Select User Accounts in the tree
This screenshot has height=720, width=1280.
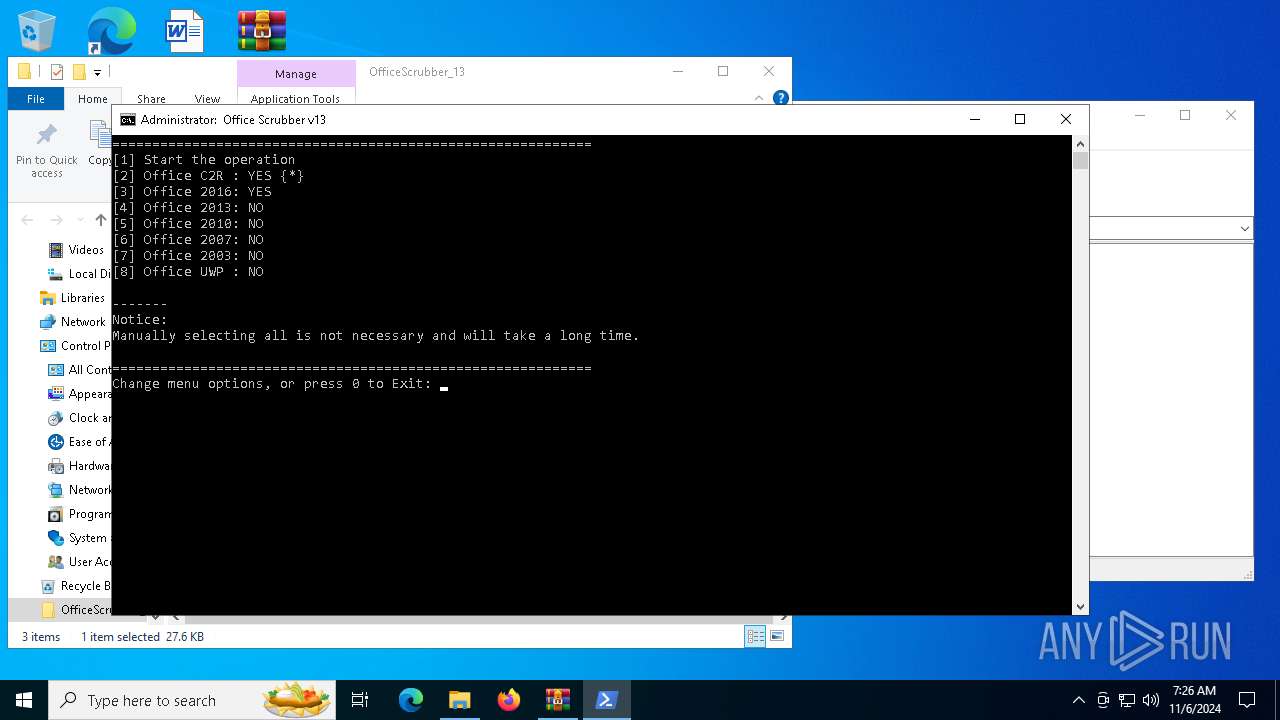80,562
